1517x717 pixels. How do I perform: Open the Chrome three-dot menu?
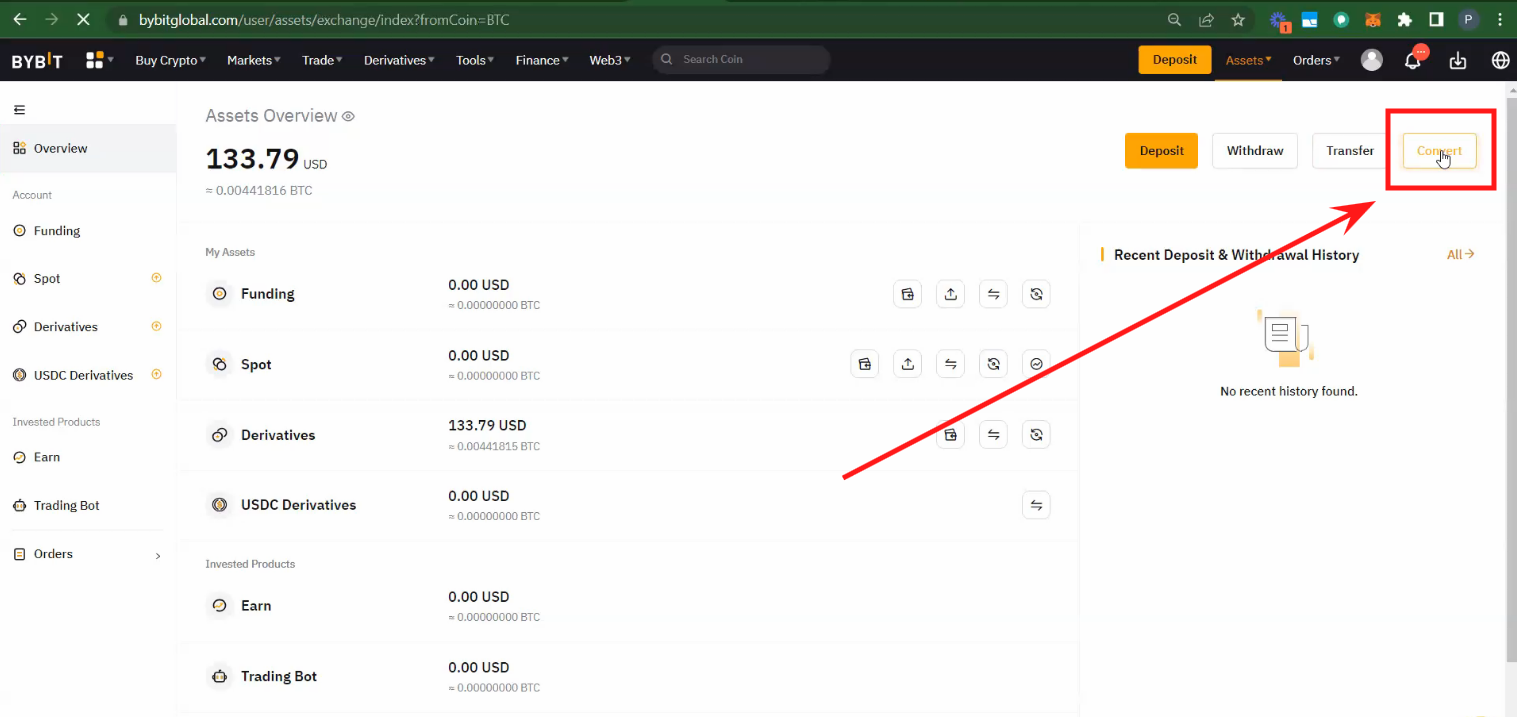click(x=1499, y=19)
